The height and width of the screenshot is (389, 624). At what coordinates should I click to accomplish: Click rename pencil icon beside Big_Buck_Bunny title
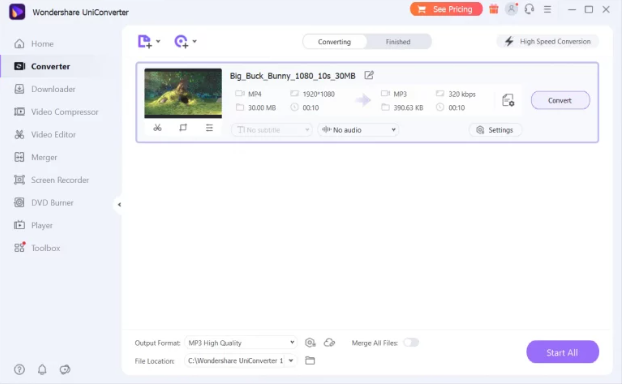pyautogui.click(x=369, y=75)
